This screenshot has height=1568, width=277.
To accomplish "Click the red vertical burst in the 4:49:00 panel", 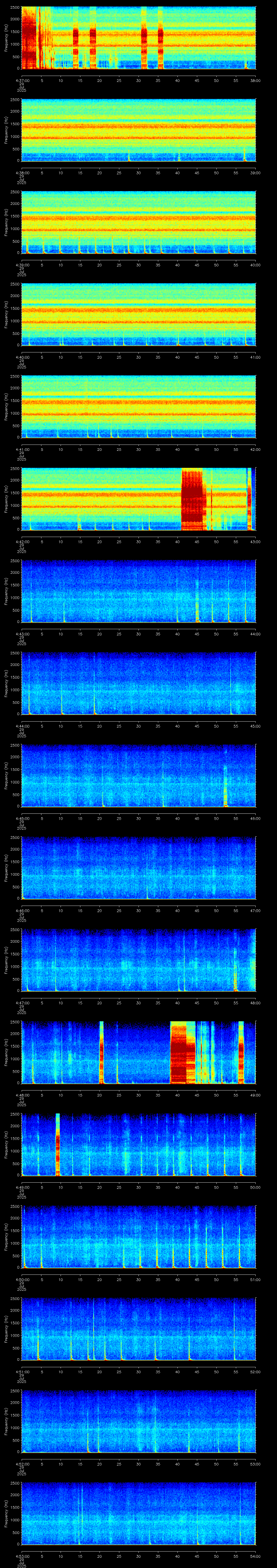I will pos(58,1144).
